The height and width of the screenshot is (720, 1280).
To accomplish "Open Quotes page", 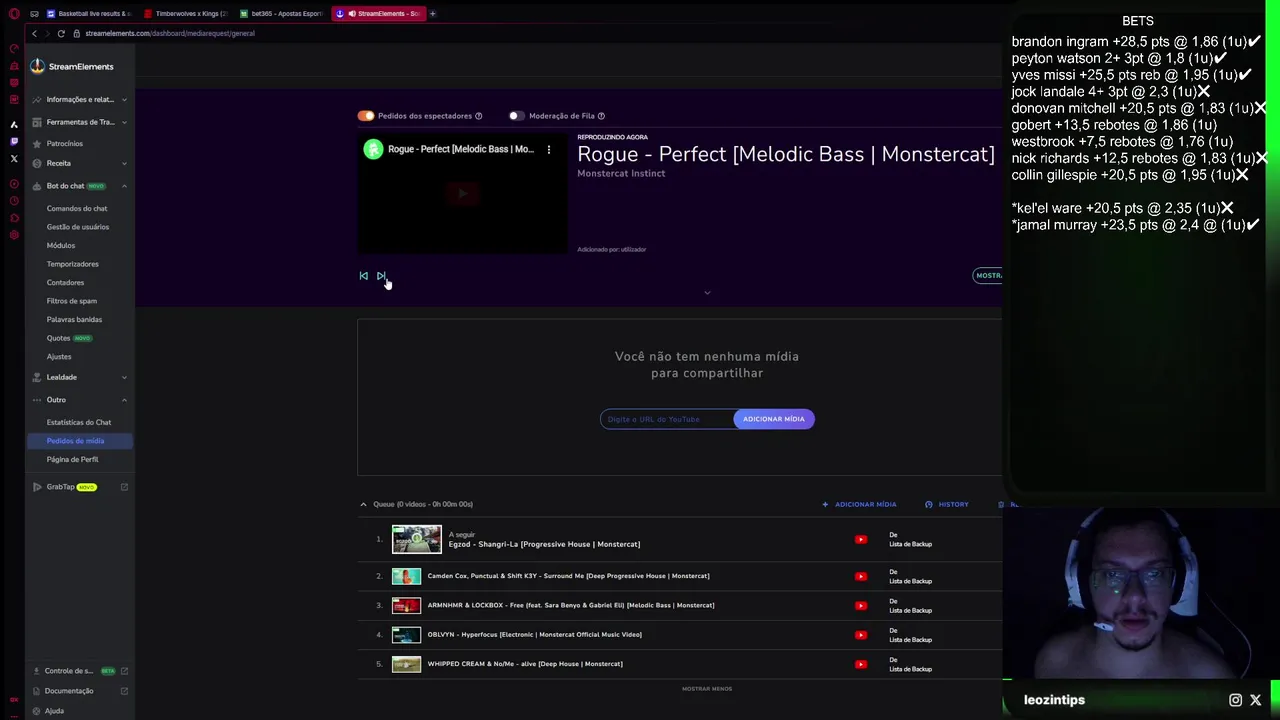I will (x=58, y=338).
